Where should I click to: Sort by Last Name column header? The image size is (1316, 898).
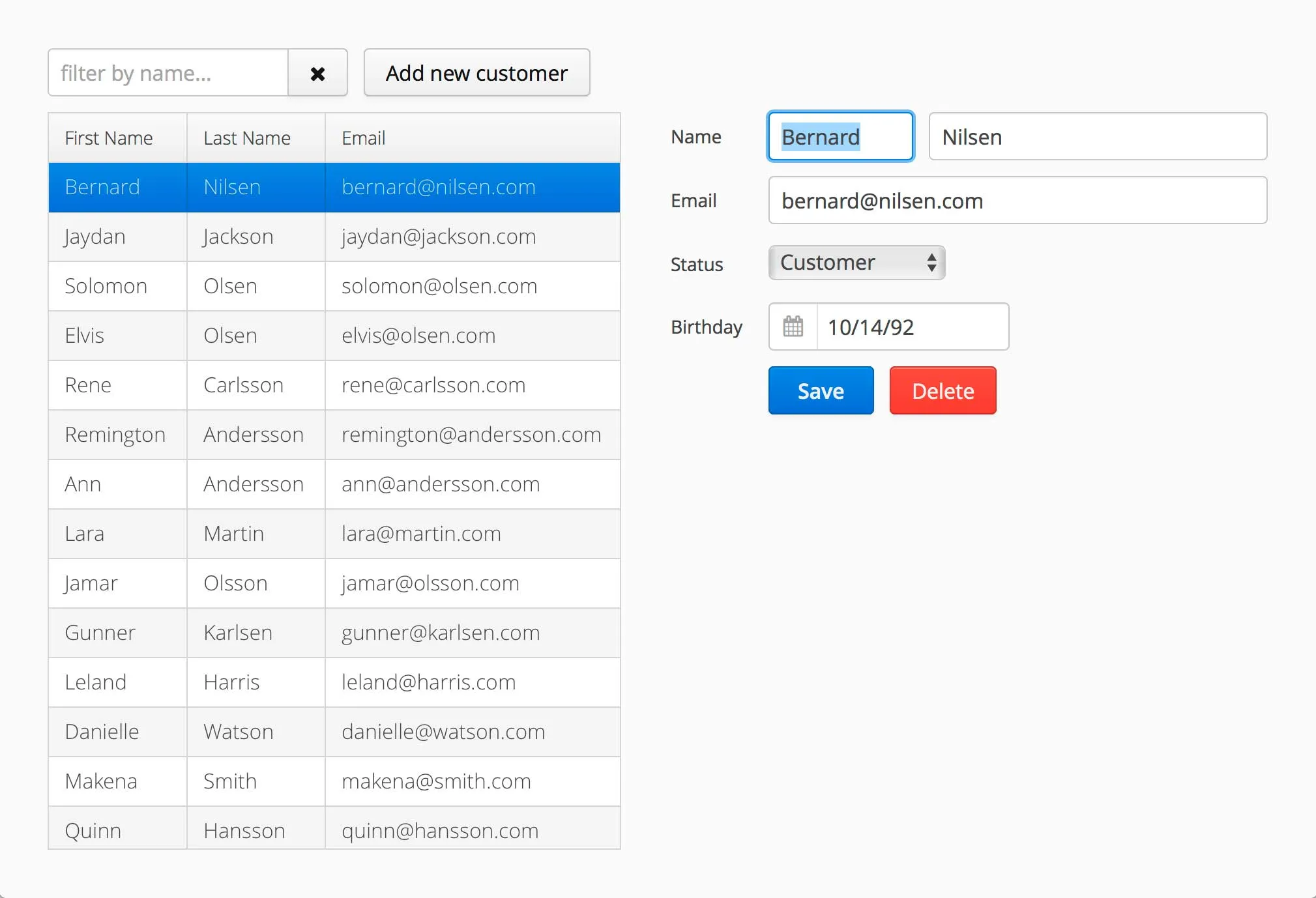pyautogui.click(x=247, y=138)
